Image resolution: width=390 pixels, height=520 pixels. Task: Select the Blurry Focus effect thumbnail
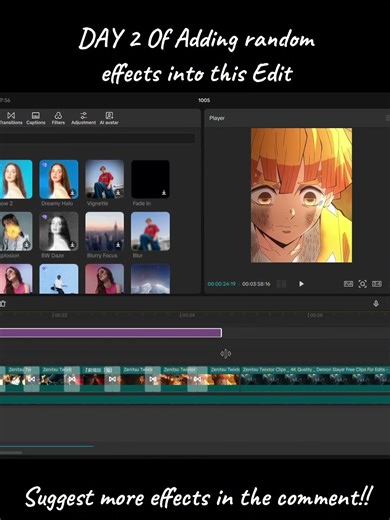[105, 231]
